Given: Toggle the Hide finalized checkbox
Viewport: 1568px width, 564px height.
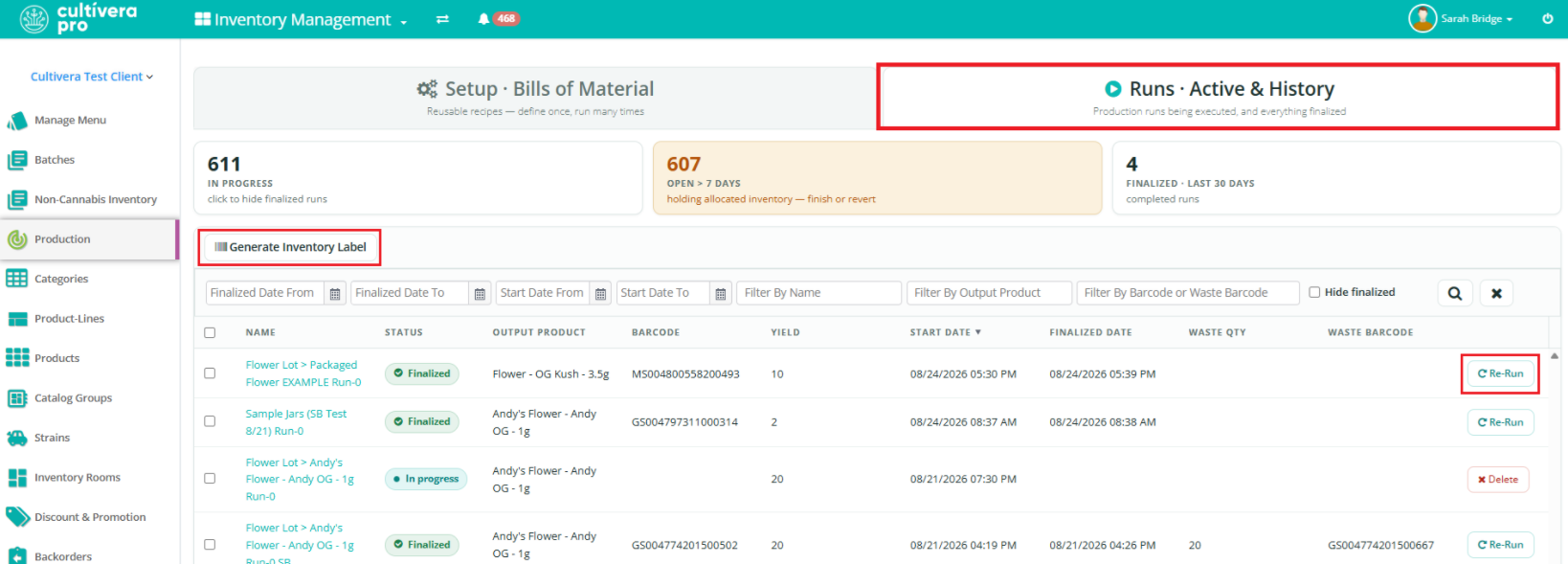Looking at the screenshot, I should point(1314,292).
